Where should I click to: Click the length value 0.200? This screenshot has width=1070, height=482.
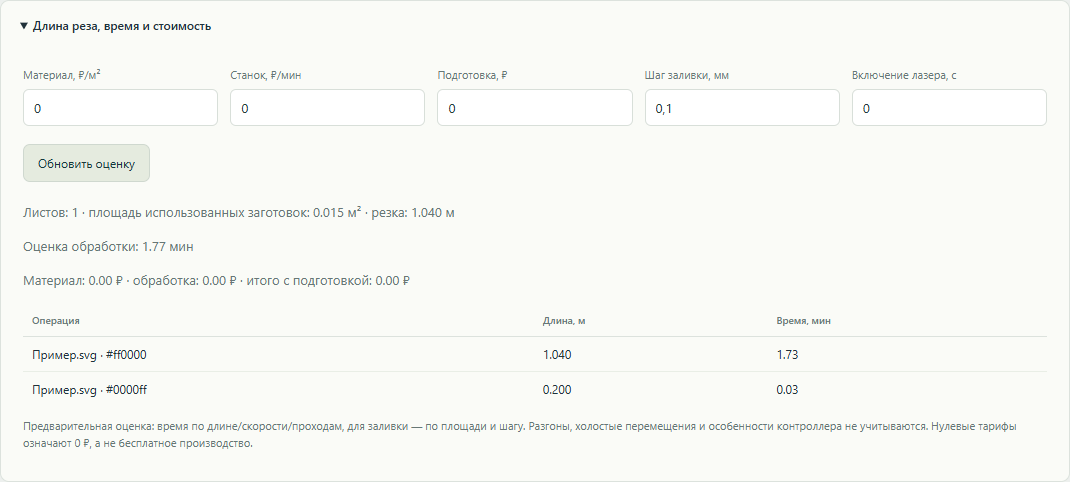(x=557, y=390)
